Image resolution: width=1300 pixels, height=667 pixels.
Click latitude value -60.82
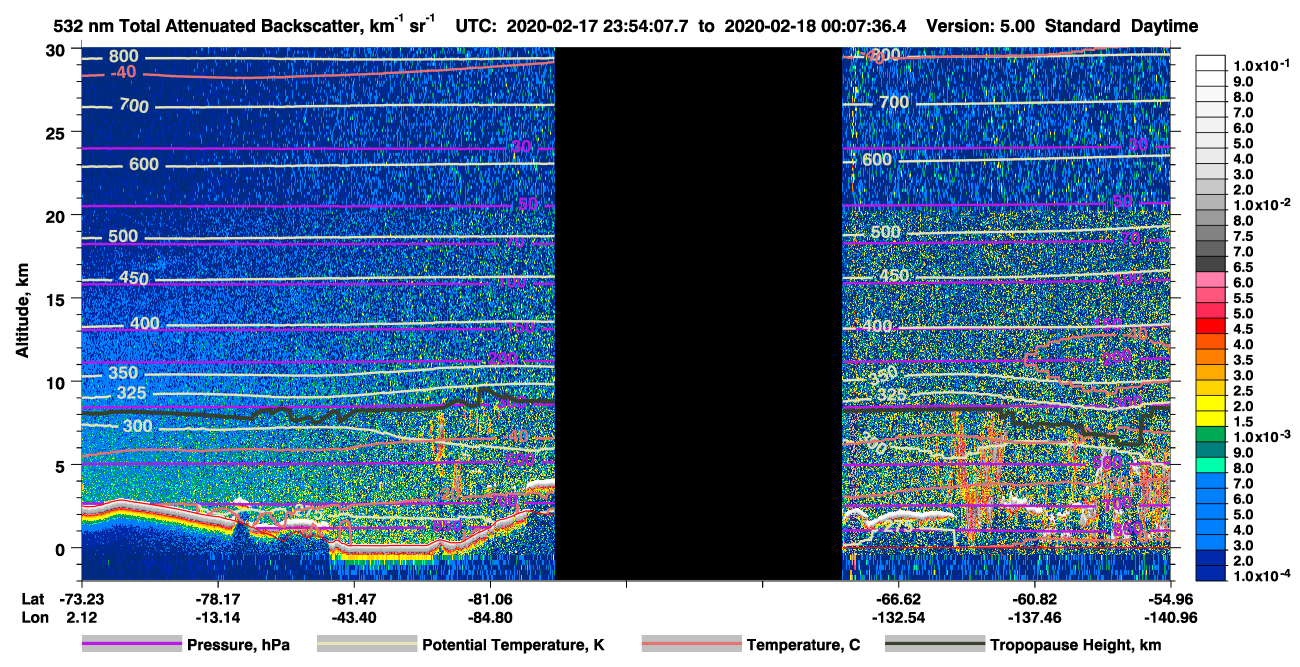(x=1034, y=598)
